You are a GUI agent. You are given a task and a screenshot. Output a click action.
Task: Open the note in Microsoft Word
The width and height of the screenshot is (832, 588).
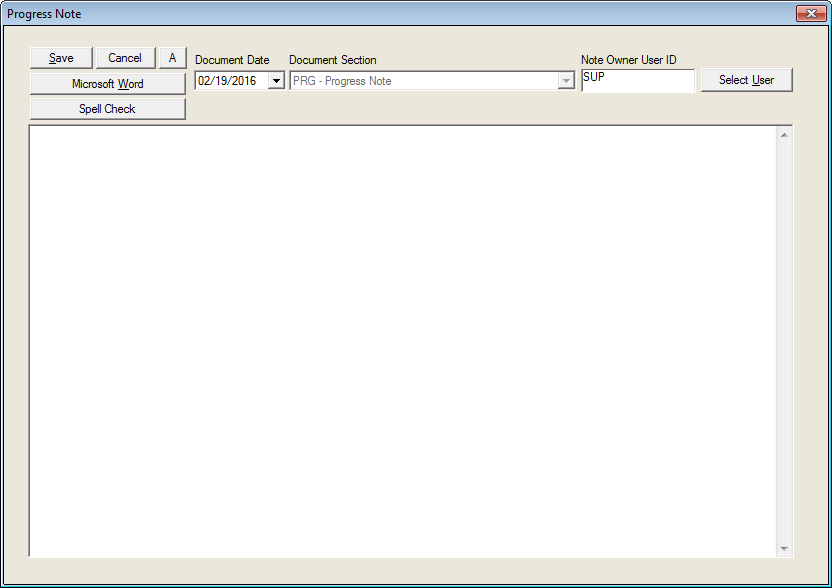pyautogui.click(x=107, y=83)
